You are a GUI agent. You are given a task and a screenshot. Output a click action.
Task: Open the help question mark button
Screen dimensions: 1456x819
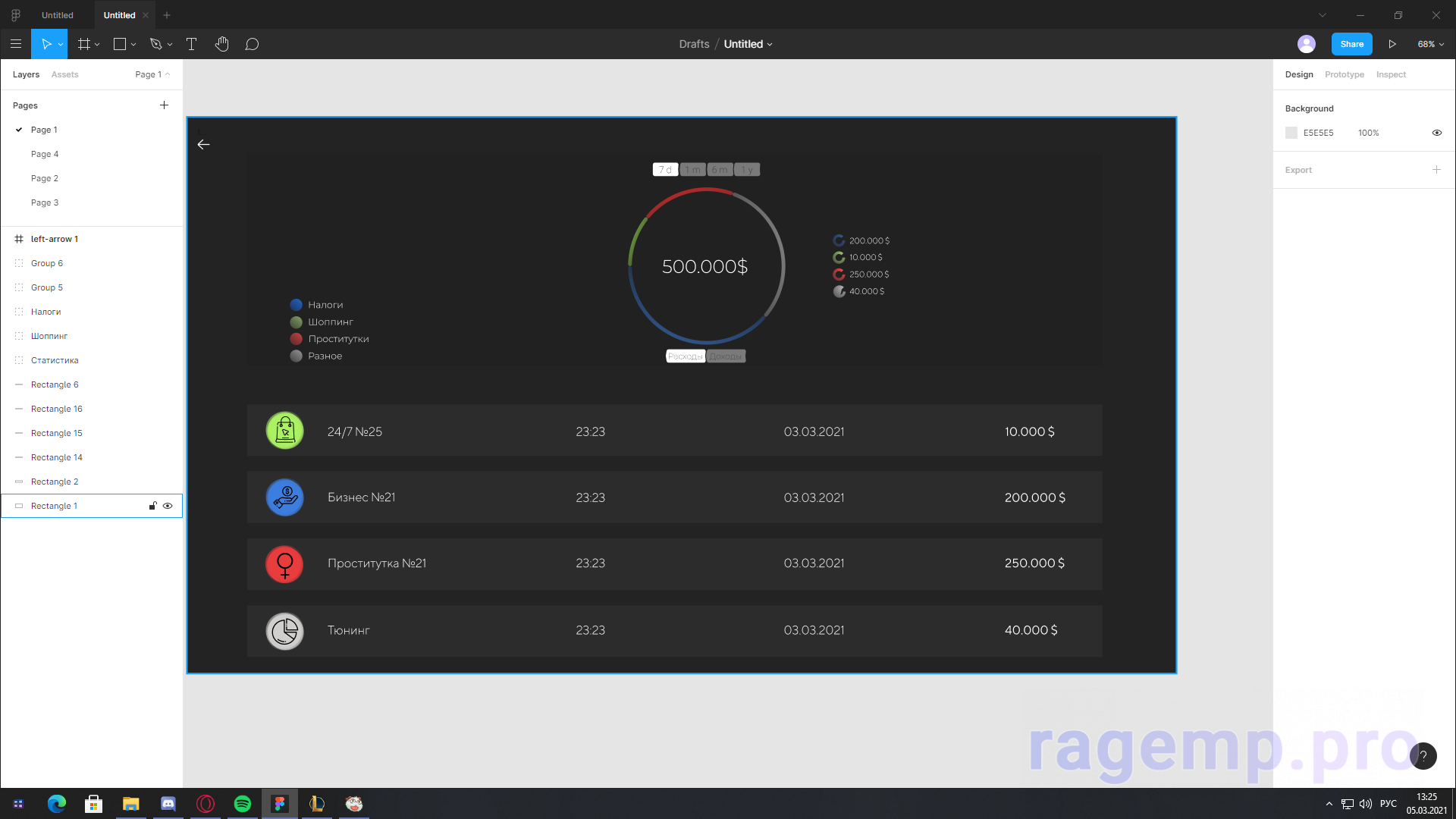coord(1423,755)
